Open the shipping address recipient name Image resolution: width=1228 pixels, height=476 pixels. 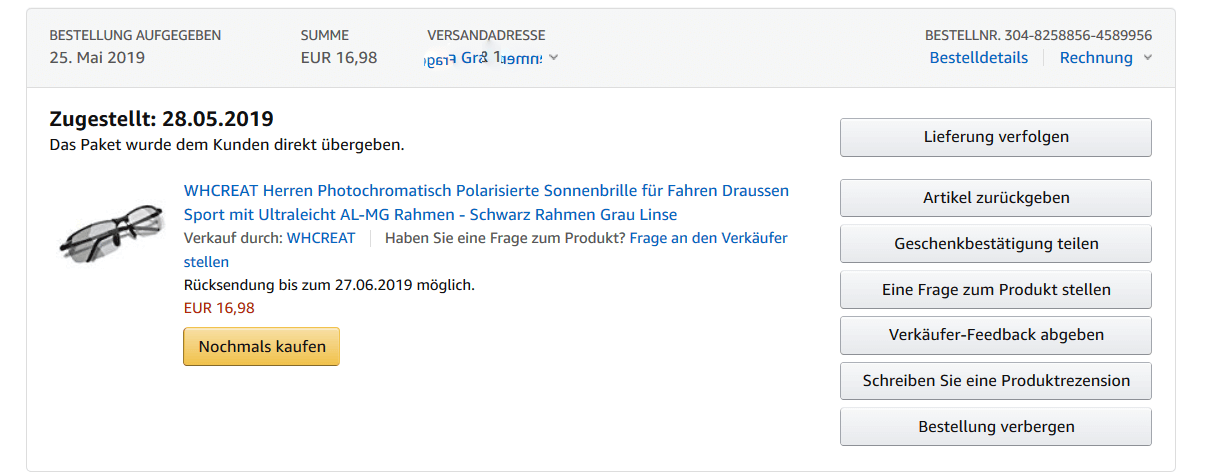click(x=484, y=58)
